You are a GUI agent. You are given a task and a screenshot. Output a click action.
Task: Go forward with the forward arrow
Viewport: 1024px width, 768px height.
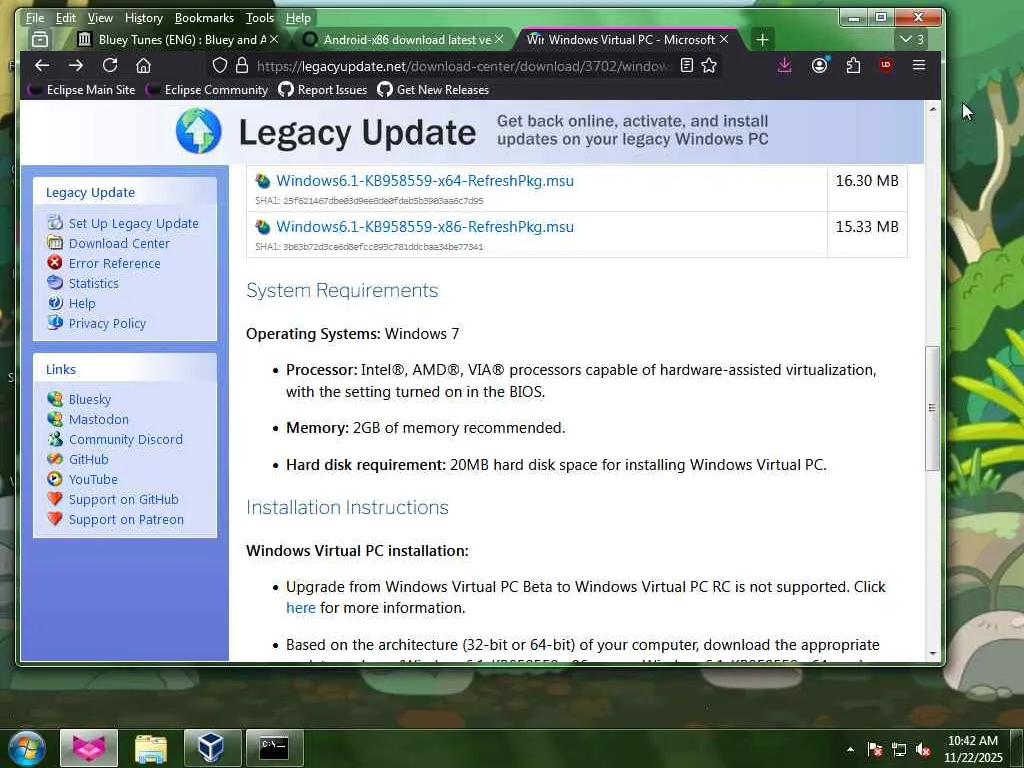pyautogui.click(x=76, y=65)
